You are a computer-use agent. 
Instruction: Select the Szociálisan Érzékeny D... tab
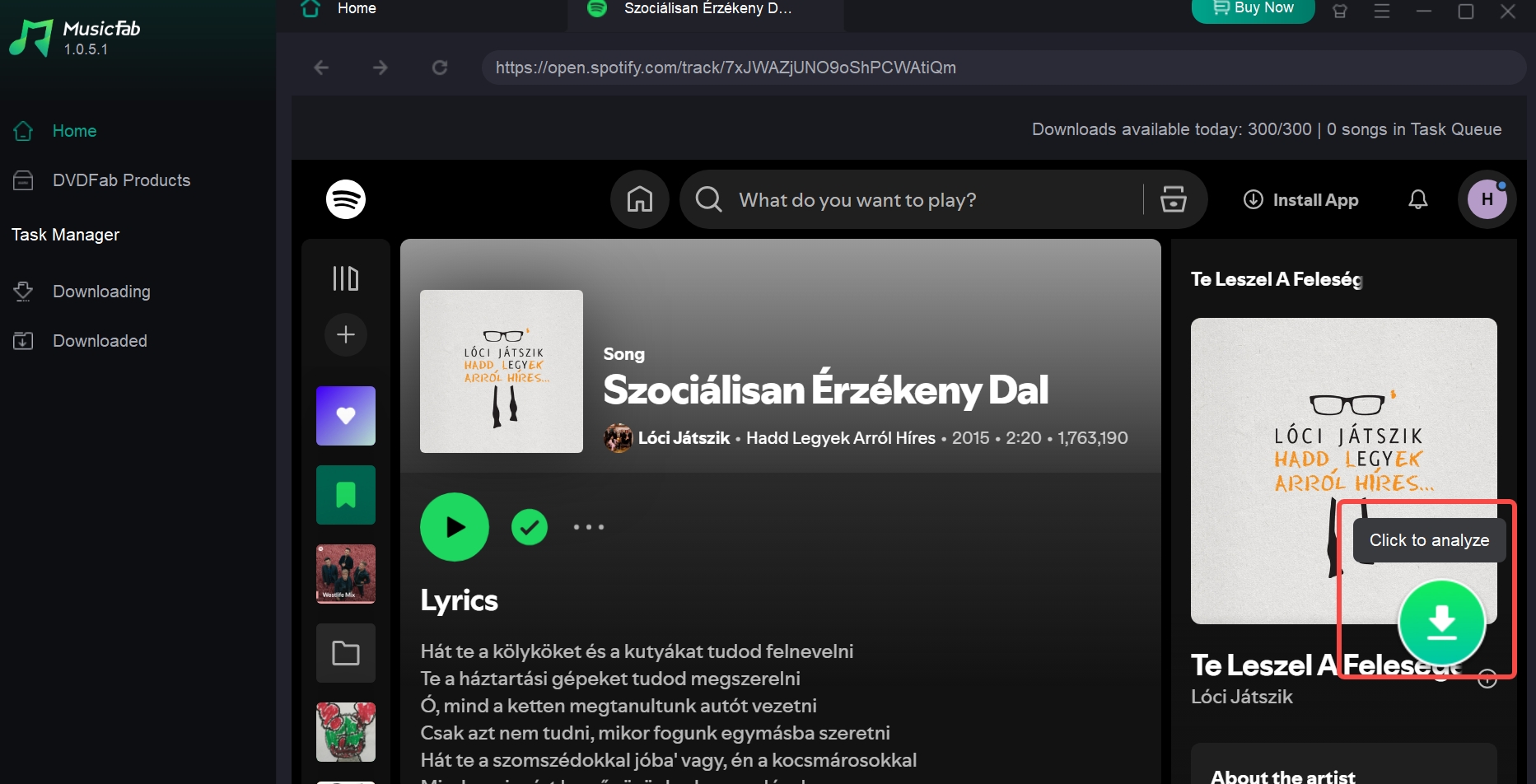tap(706, 9)
